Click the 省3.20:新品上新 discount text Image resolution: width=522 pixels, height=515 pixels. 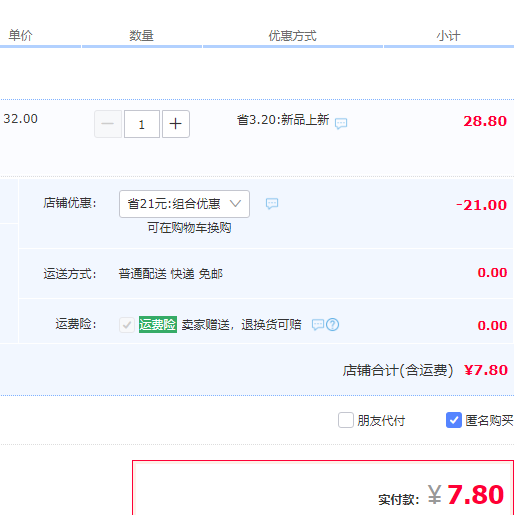(283, 120)
